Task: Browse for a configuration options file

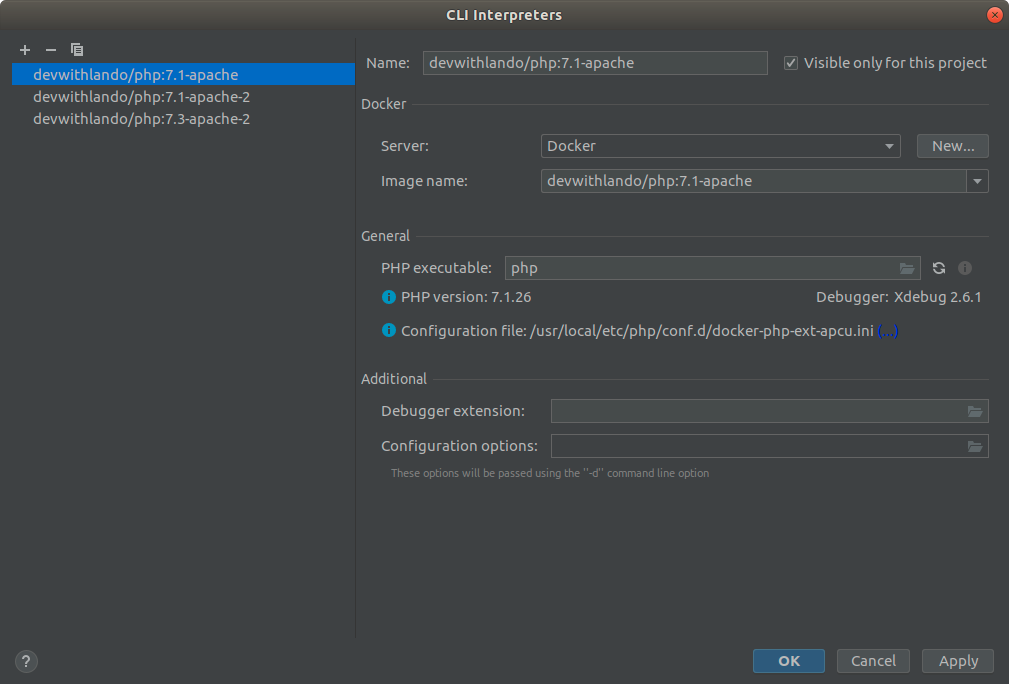Action: coord(975,446)
